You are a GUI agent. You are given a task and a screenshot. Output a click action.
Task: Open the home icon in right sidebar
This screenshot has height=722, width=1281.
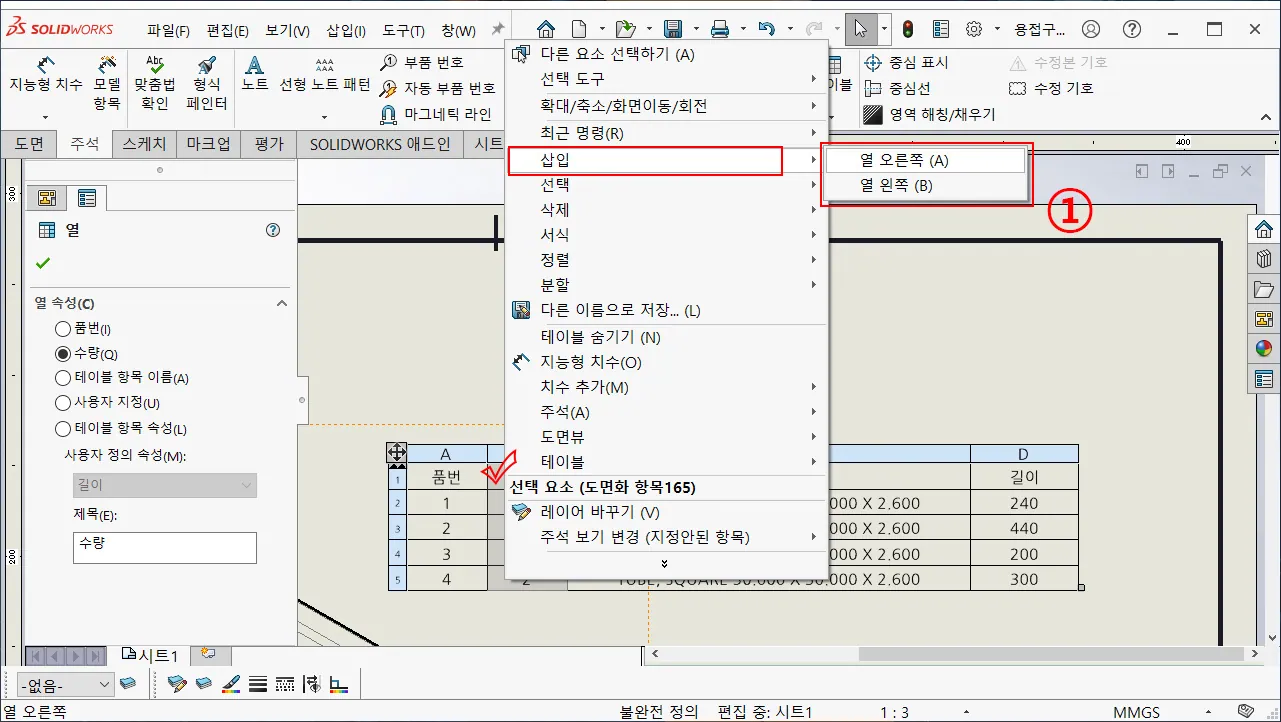pyautogui.click(x=1263, y=228)
